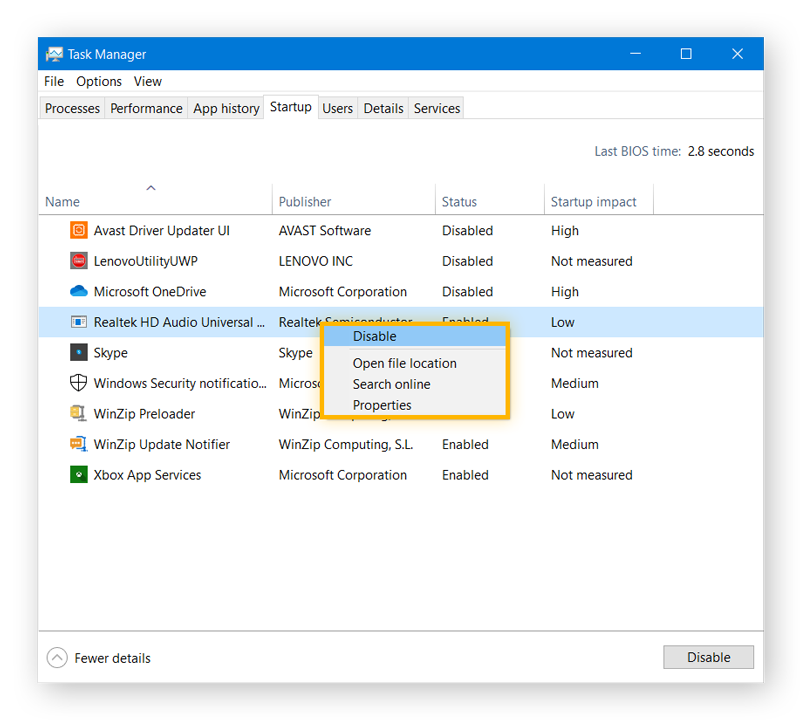This screenshot has height=720, width=800.
Task: Toggle the Name column sort arrow
Action: point(151,187)
